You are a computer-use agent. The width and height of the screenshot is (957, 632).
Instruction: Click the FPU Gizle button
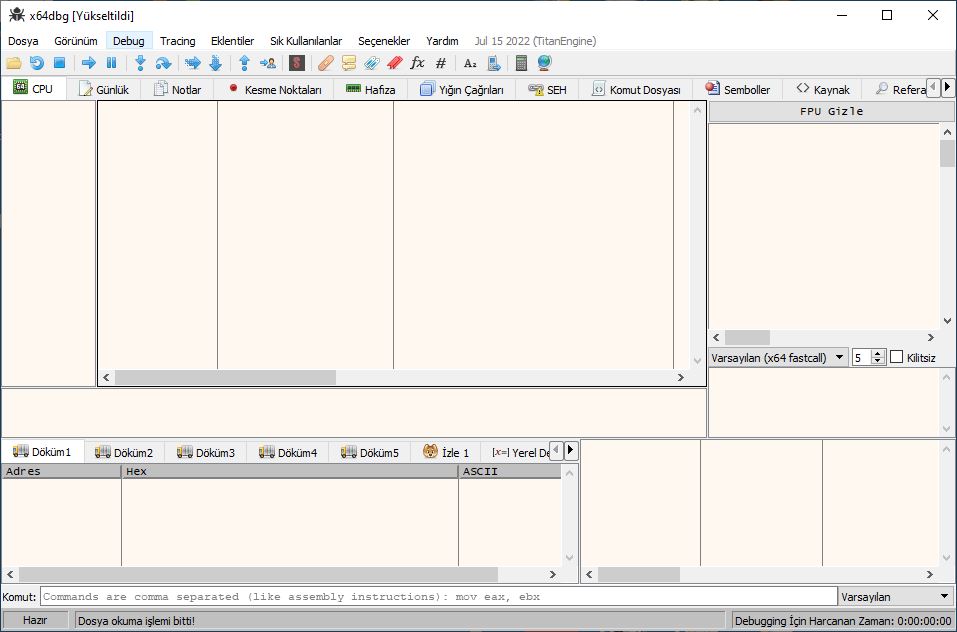(831, 111)
